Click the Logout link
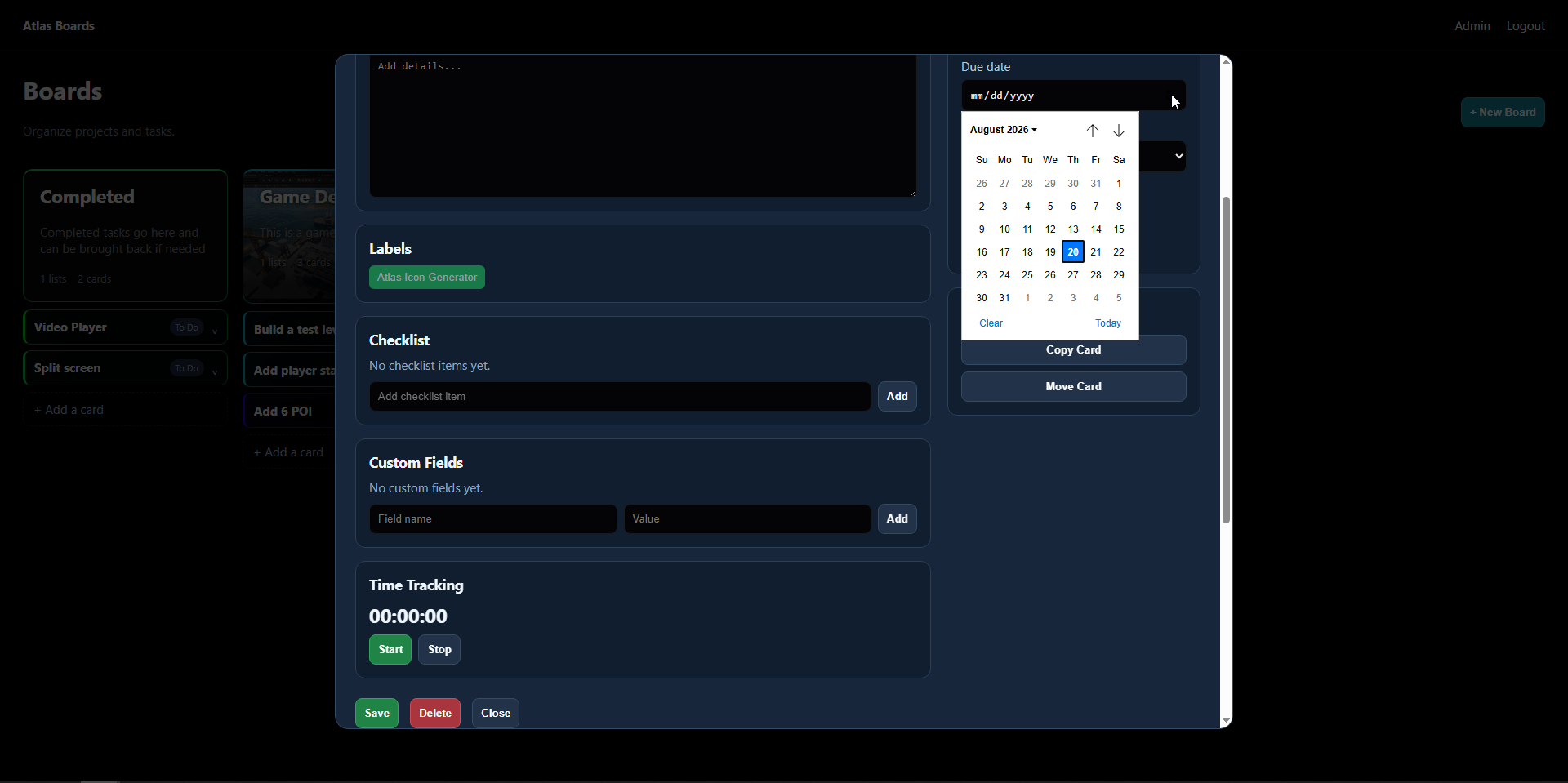The width and height of the screenshot is (1568, 783). tap(1526, 26)
